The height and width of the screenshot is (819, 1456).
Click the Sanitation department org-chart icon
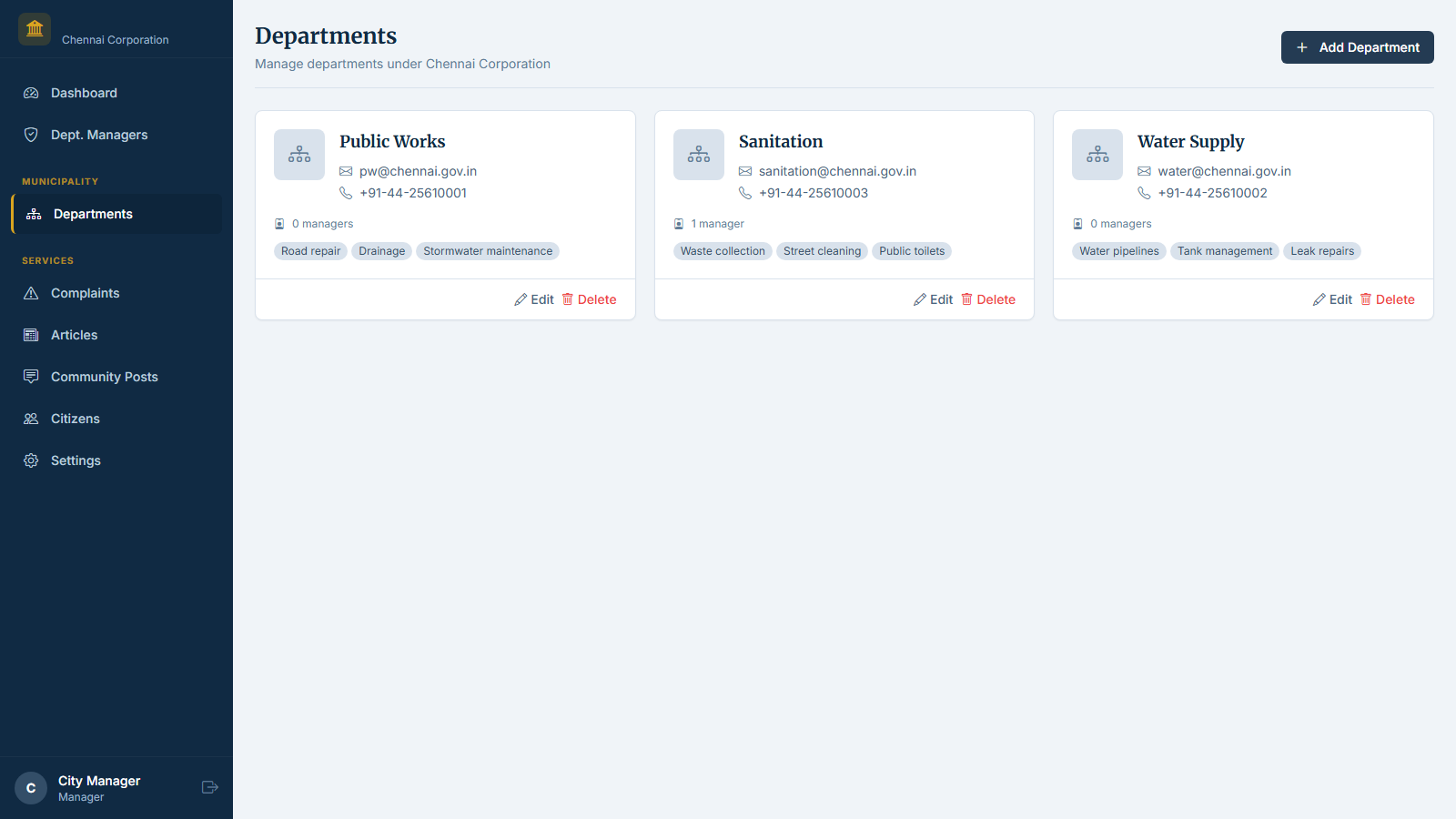click(x=699, y=155)
